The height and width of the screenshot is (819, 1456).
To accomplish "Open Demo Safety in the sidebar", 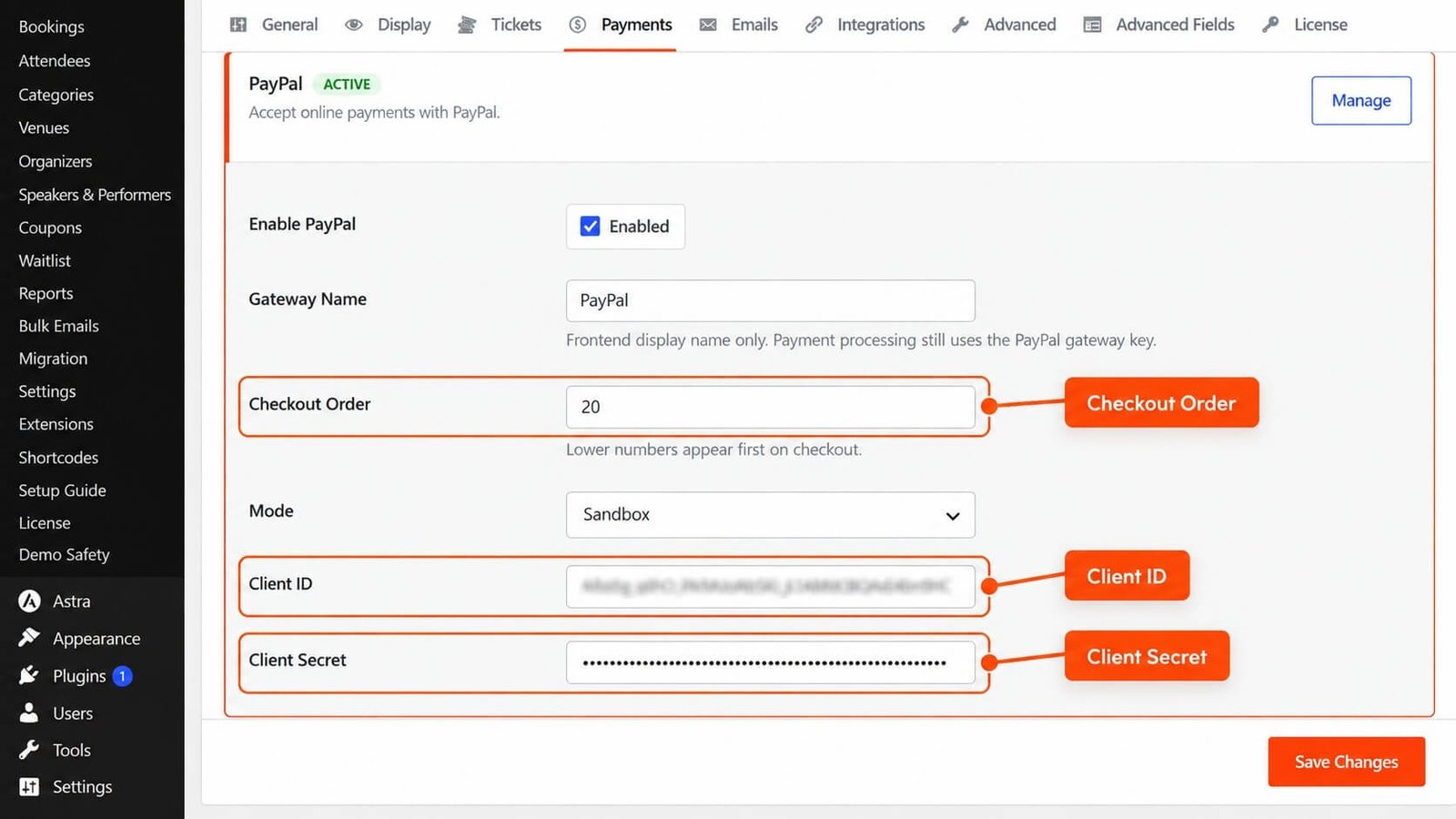I will [64, 554].
